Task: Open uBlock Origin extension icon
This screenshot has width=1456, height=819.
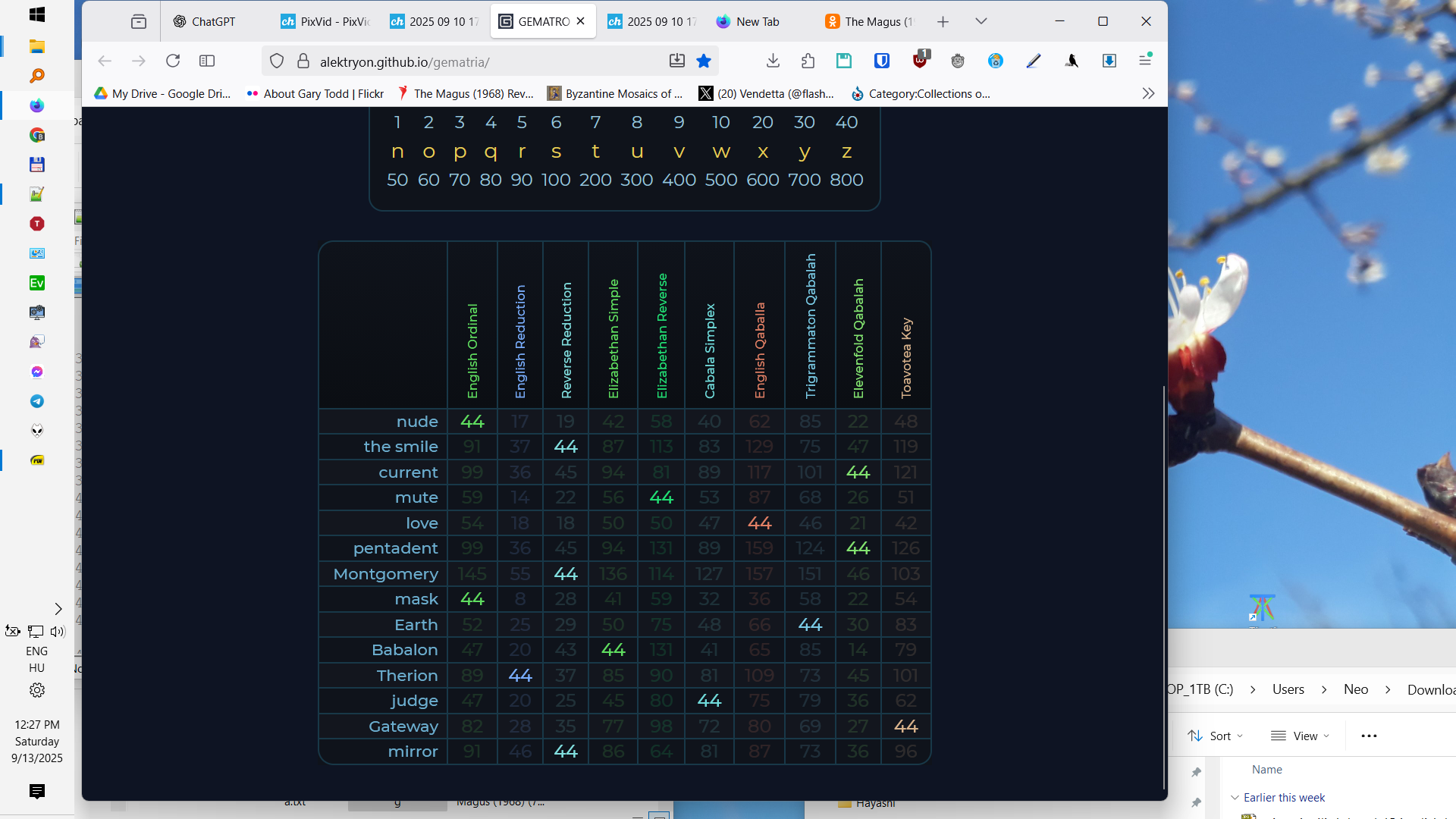Action: coord(921,60)
